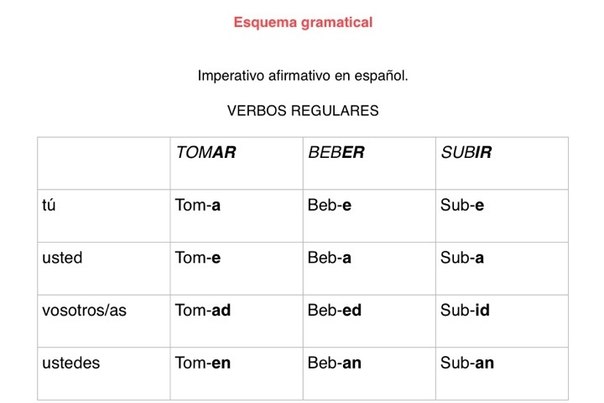Click the "vosotros/as" row label
The width and height of the screenshot is (604, 403).
(x=85, y=310)
